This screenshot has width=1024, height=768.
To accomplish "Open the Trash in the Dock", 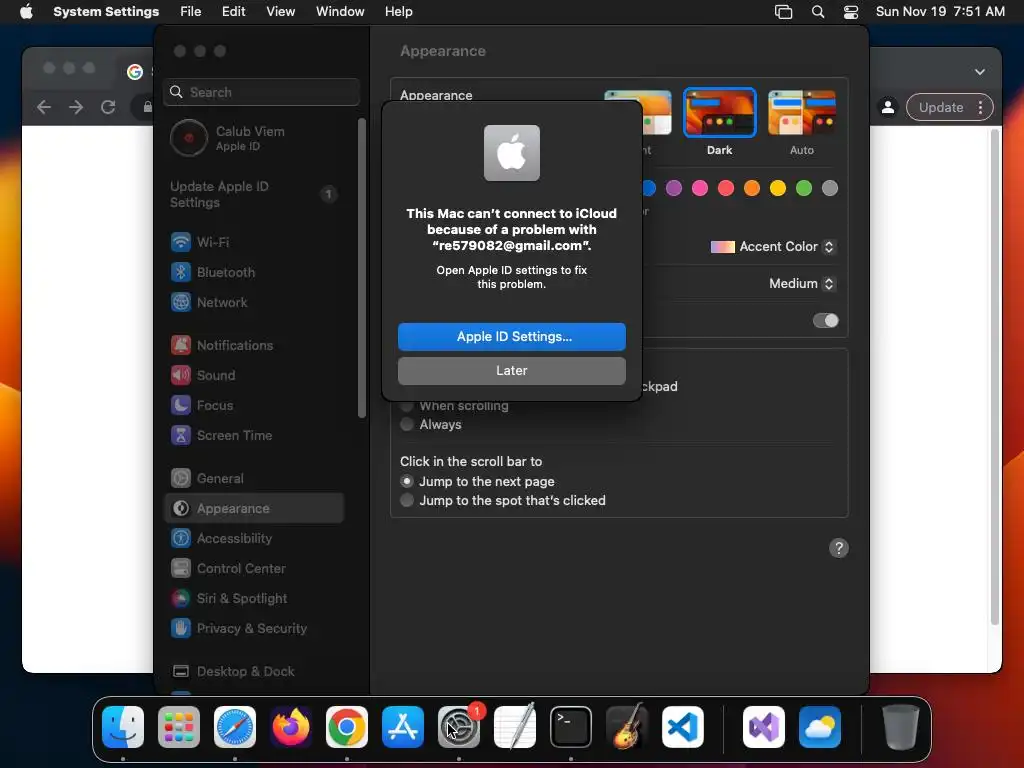I will click(x=901, y=727).
